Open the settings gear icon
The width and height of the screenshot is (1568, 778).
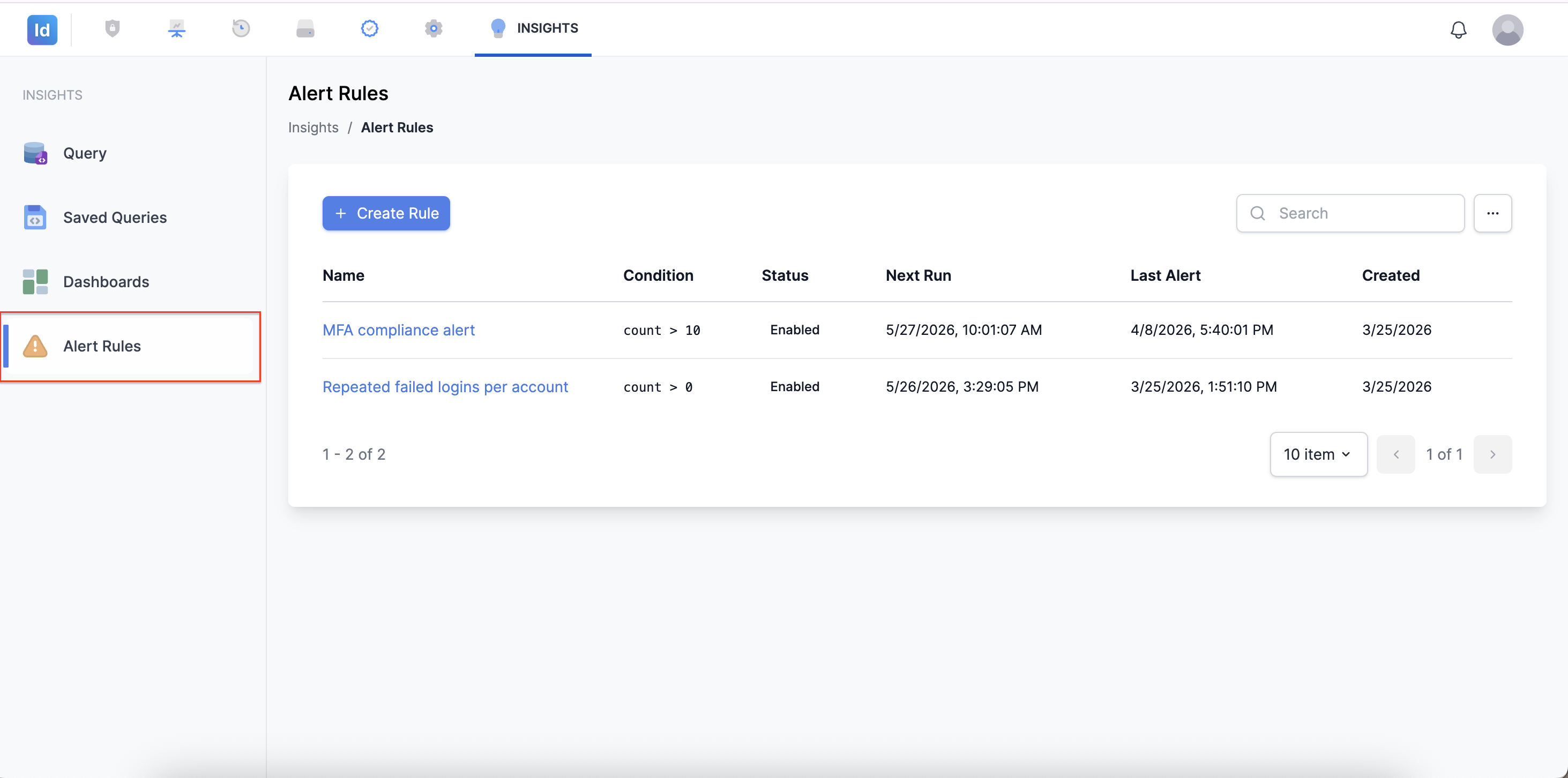(434, 28)
